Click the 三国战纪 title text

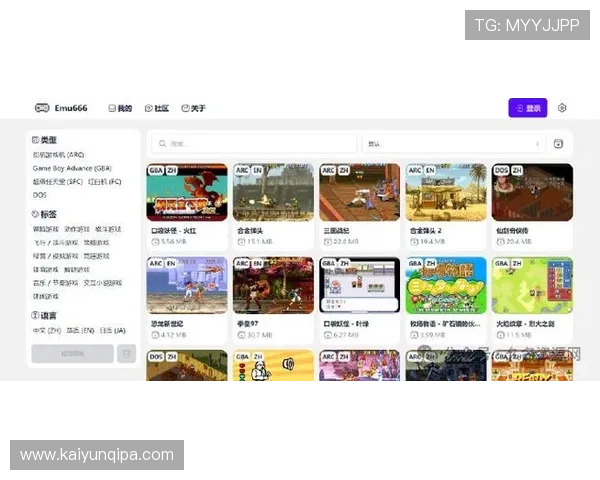(x=336, y=231)
